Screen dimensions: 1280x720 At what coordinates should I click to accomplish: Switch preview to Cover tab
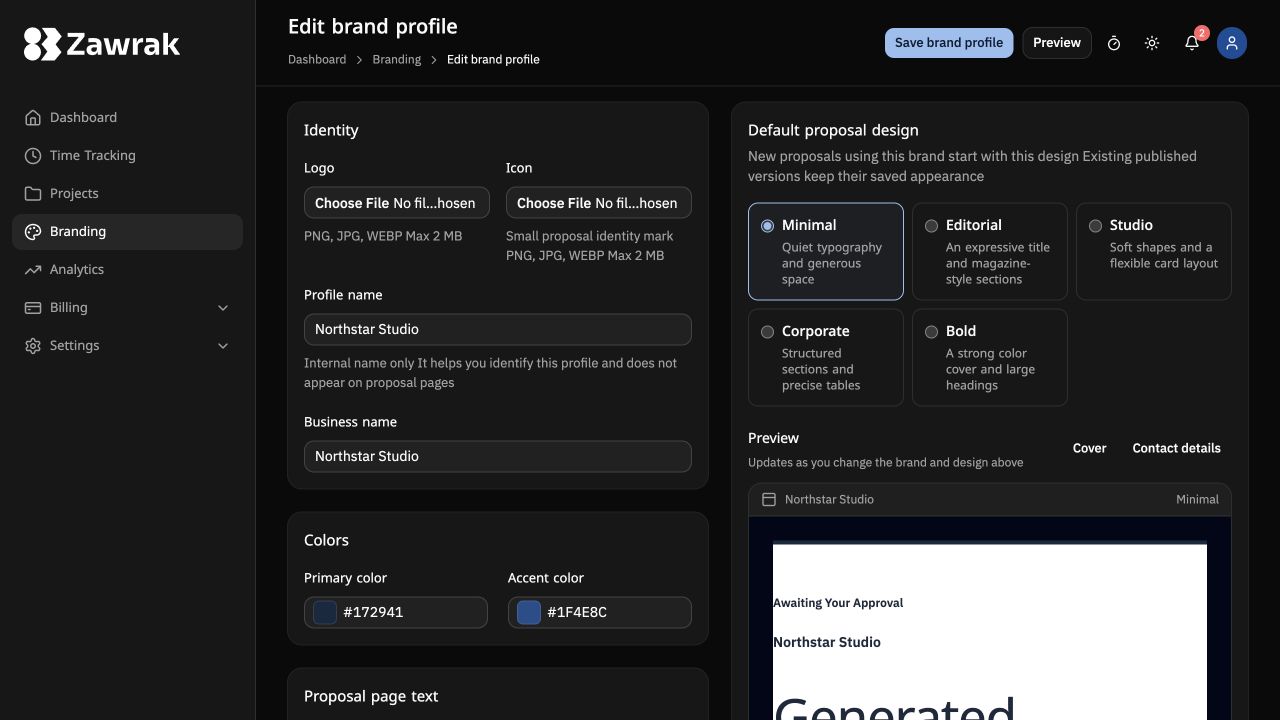tap(1089, 448)
